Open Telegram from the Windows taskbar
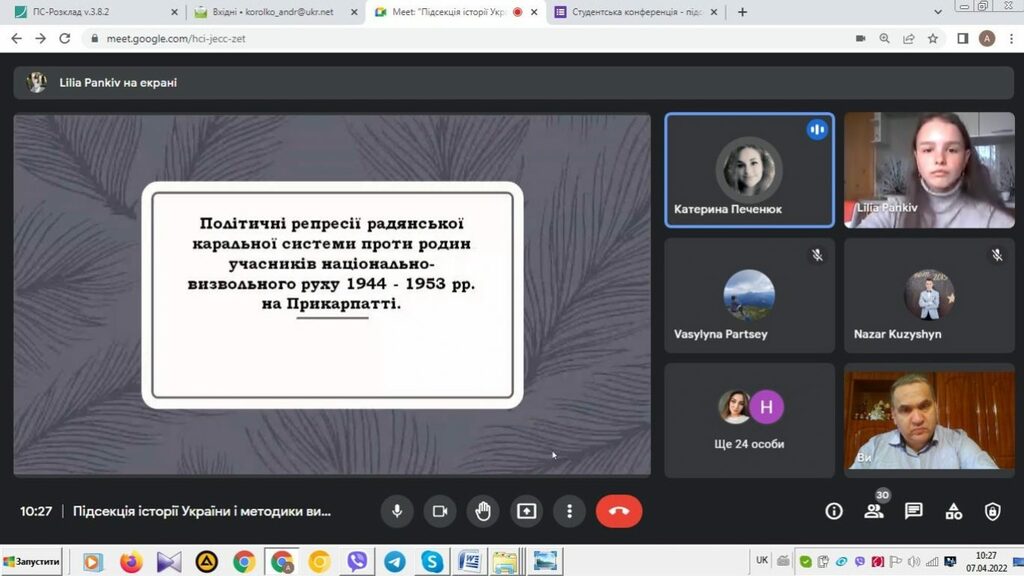This screenshot has height=576, width=1024. [x=395, y=562]
